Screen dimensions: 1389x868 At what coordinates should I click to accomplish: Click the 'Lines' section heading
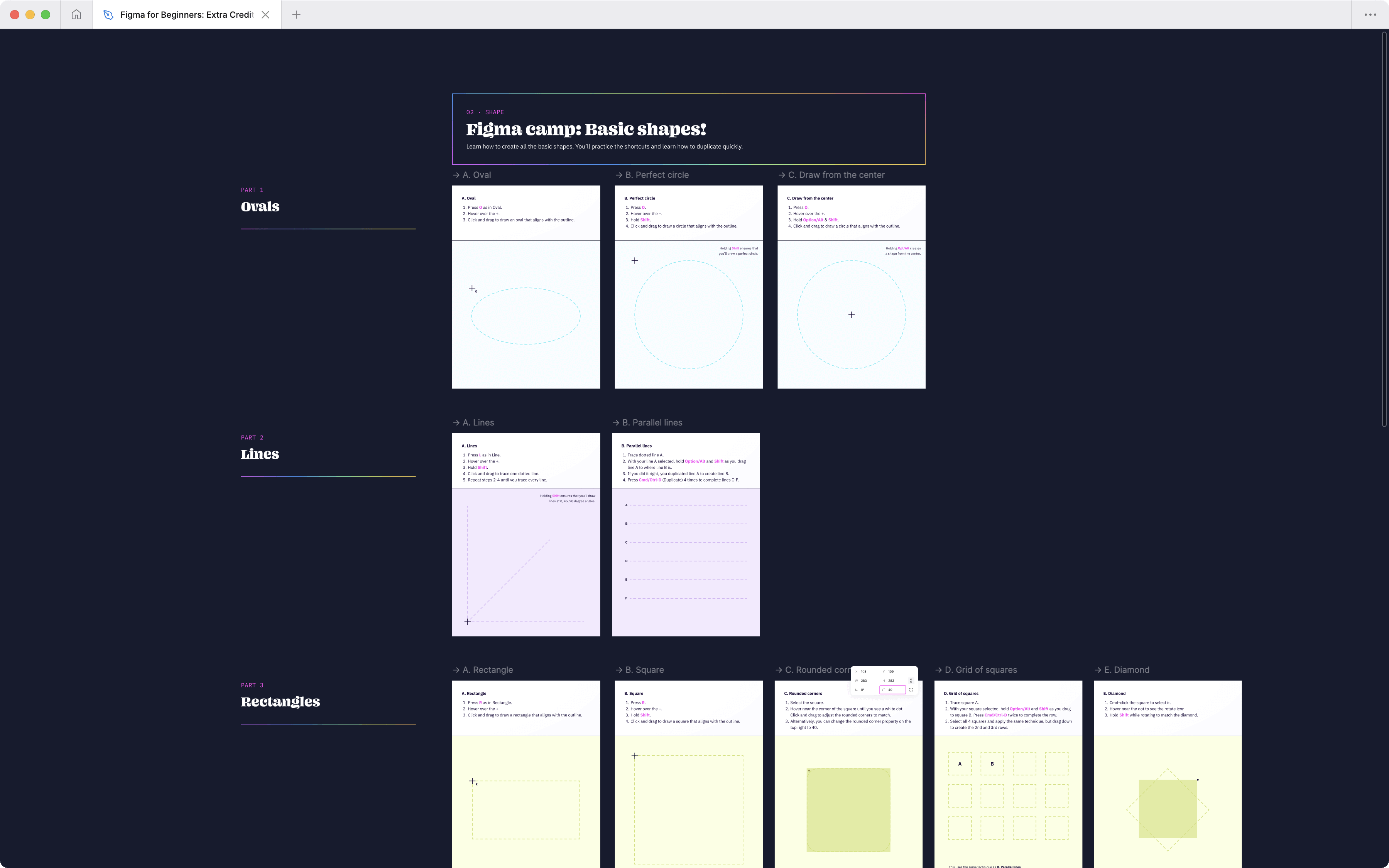point(260,454)
